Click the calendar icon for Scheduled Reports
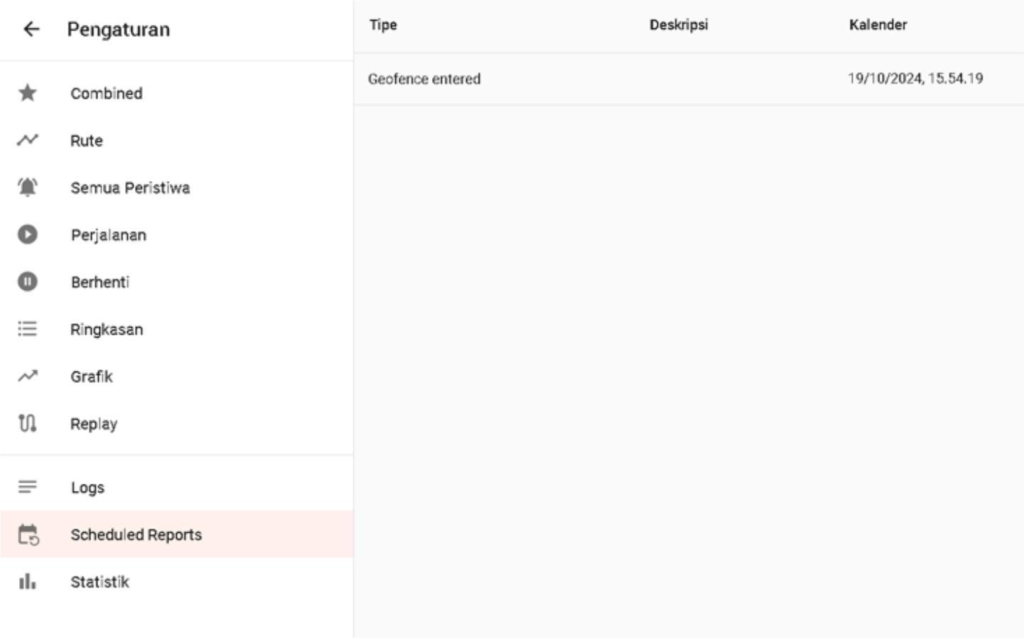 tap(28, 535)
